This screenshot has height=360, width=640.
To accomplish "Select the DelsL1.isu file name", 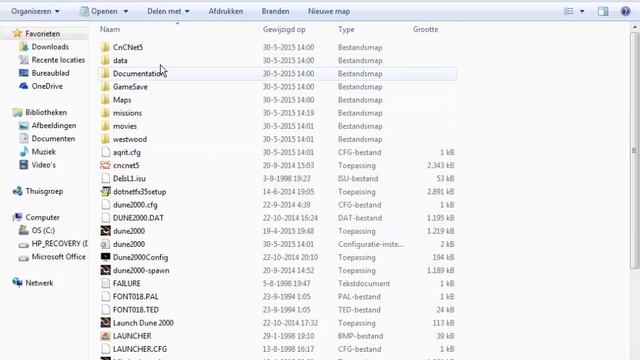I will (129, 178).
